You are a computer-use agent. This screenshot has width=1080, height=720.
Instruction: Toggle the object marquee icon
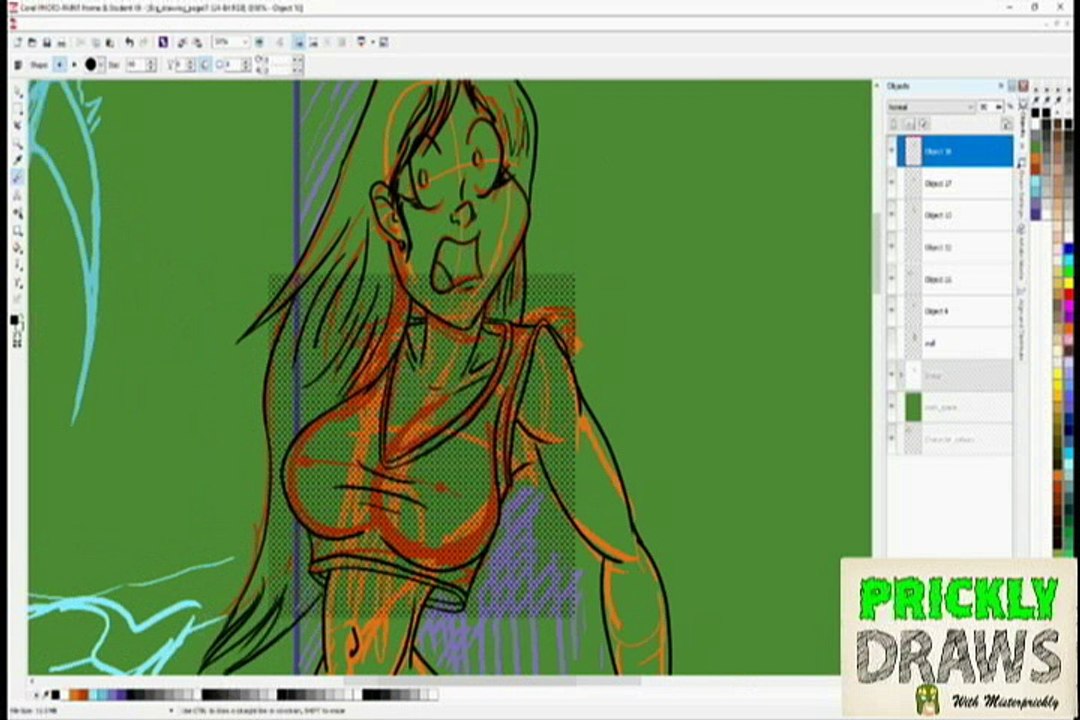313,43
